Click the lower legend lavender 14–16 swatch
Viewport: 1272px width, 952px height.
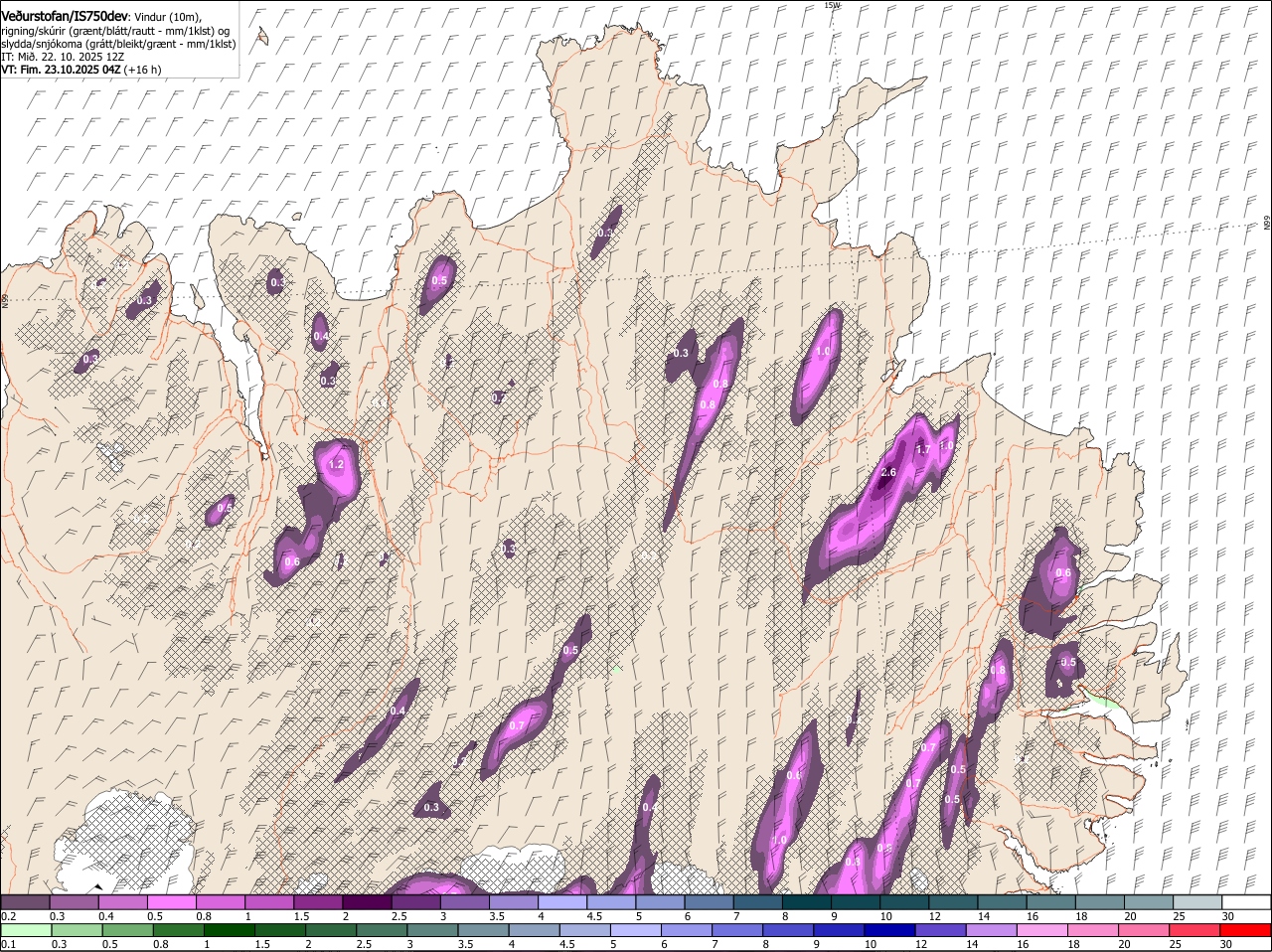989,930
